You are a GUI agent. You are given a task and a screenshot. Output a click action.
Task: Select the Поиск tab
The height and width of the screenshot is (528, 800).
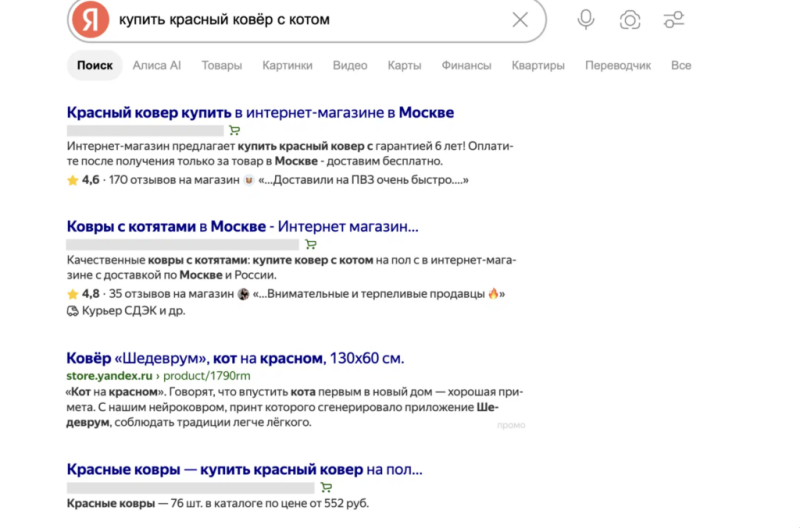(95, 65)
